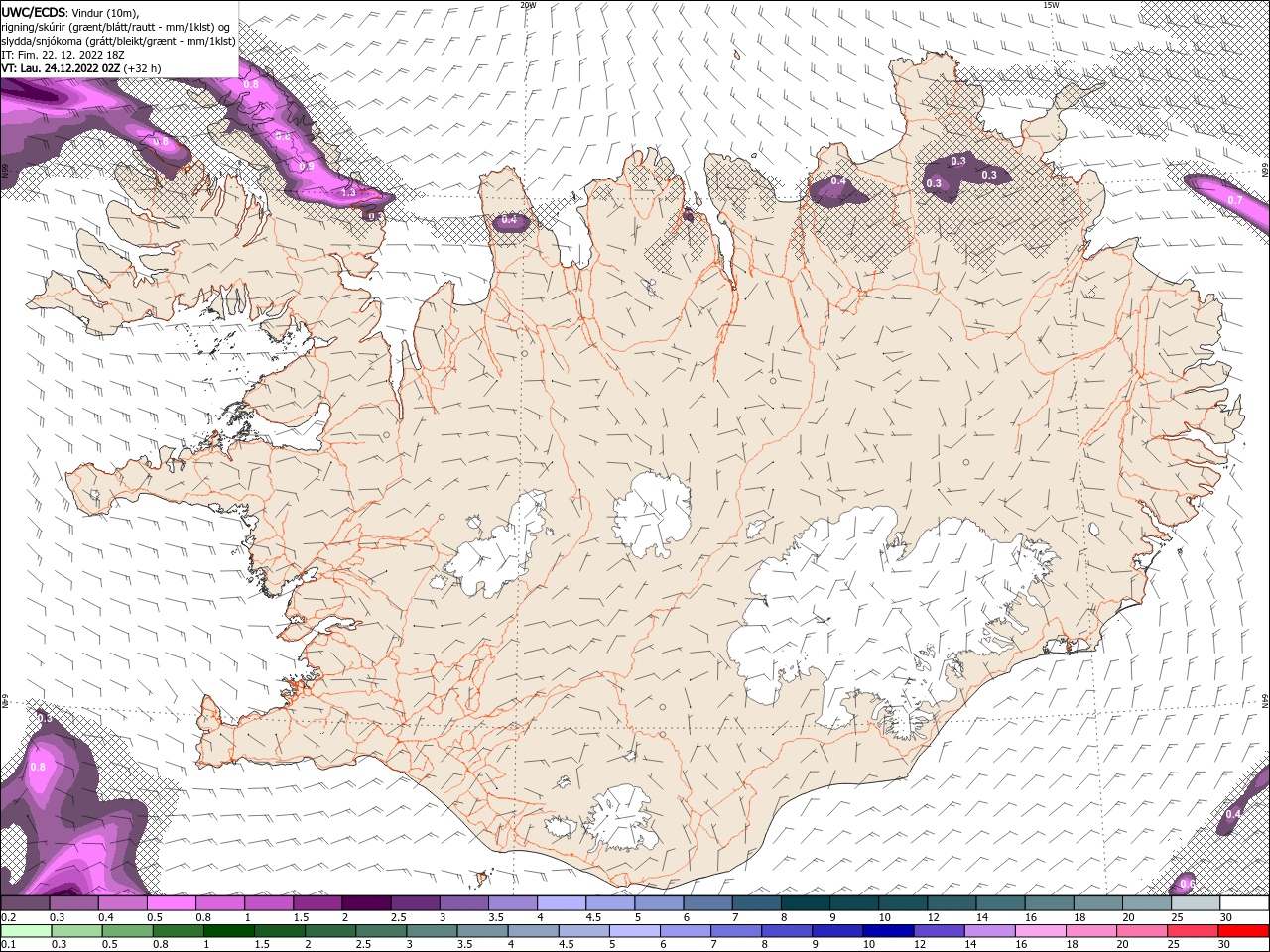Pick the dark green swatch labeled 1 on rain scale

[227, 930]
